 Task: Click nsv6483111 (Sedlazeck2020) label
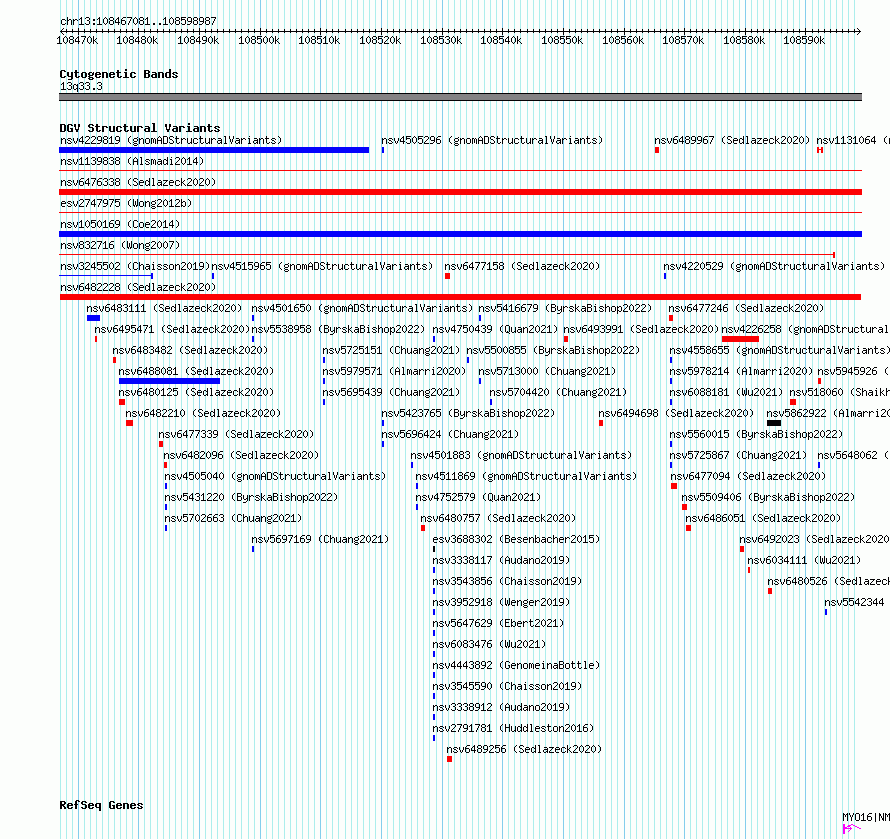[164, 308]
